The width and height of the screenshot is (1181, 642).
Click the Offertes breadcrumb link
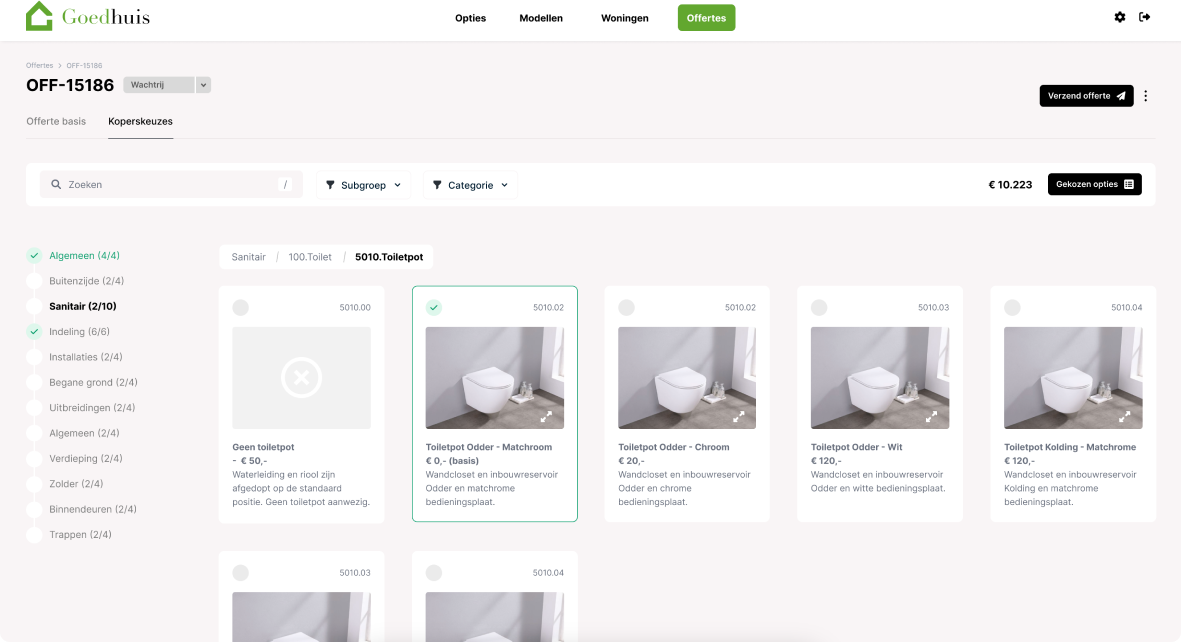(x=40, y=66)
